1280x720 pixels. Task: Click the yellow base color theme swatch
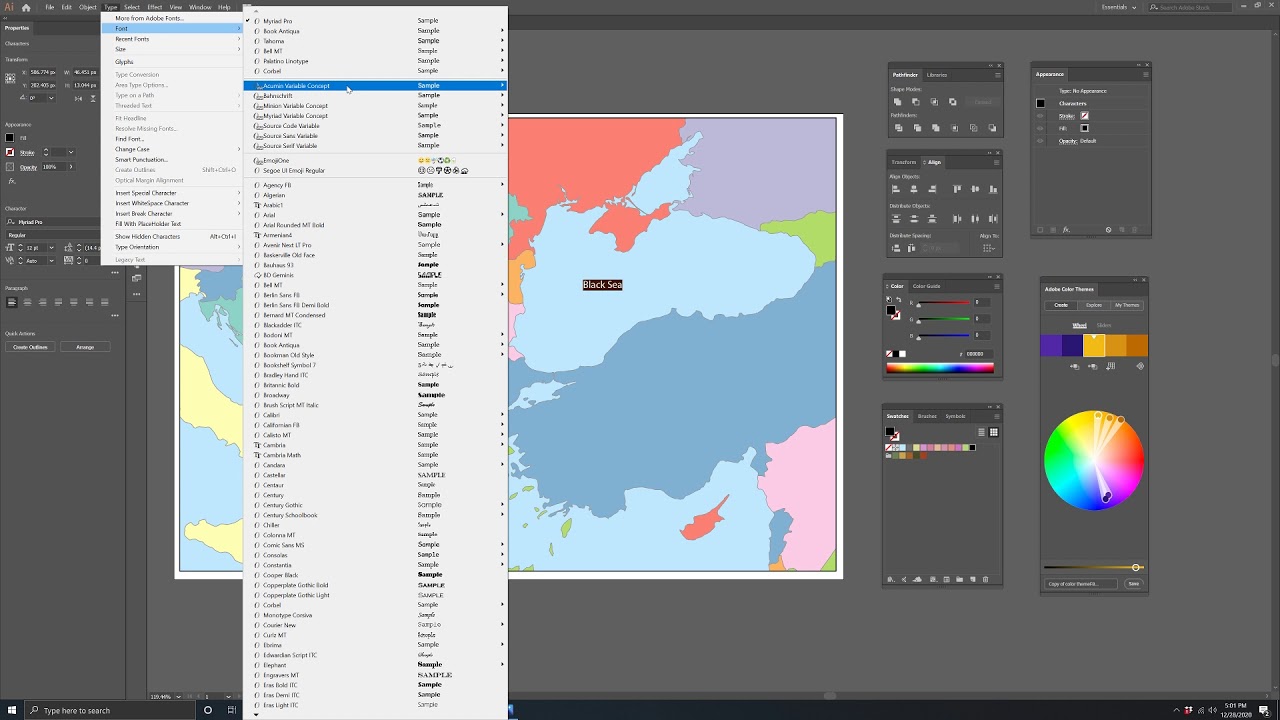pyautogui.click(x=1094, y=345)
